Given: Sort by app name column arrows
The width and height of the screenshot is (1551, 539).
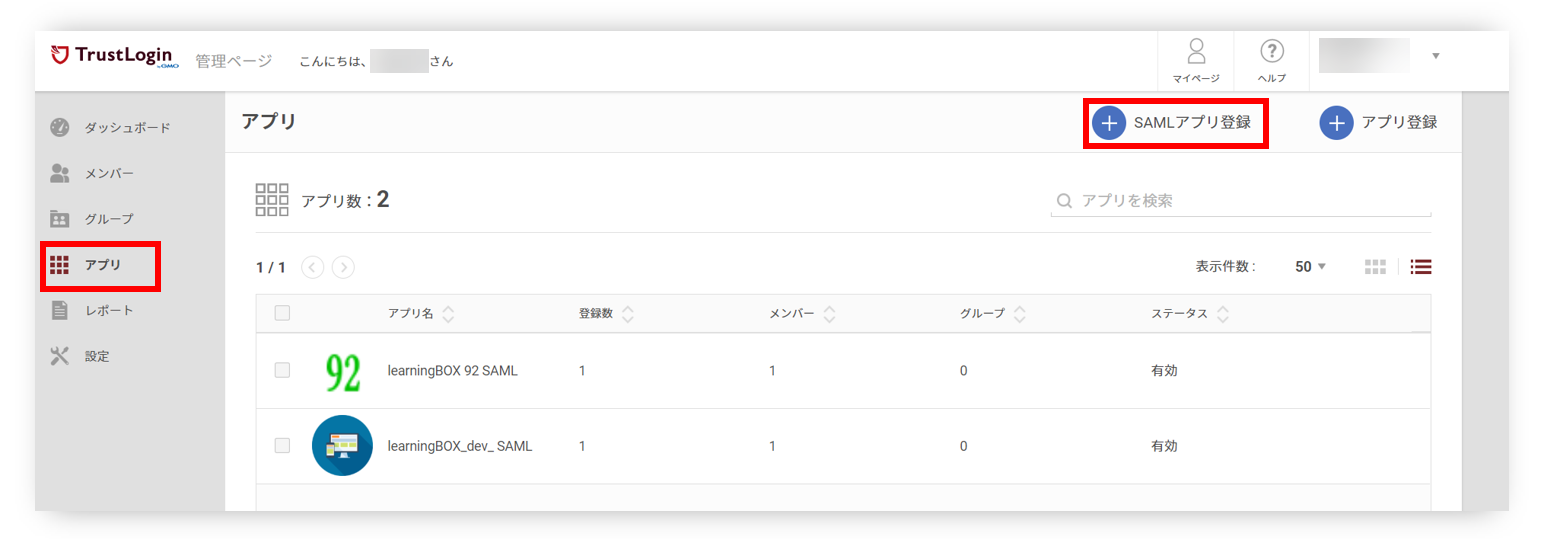Looking at the screenshot, I should point(448,314).
